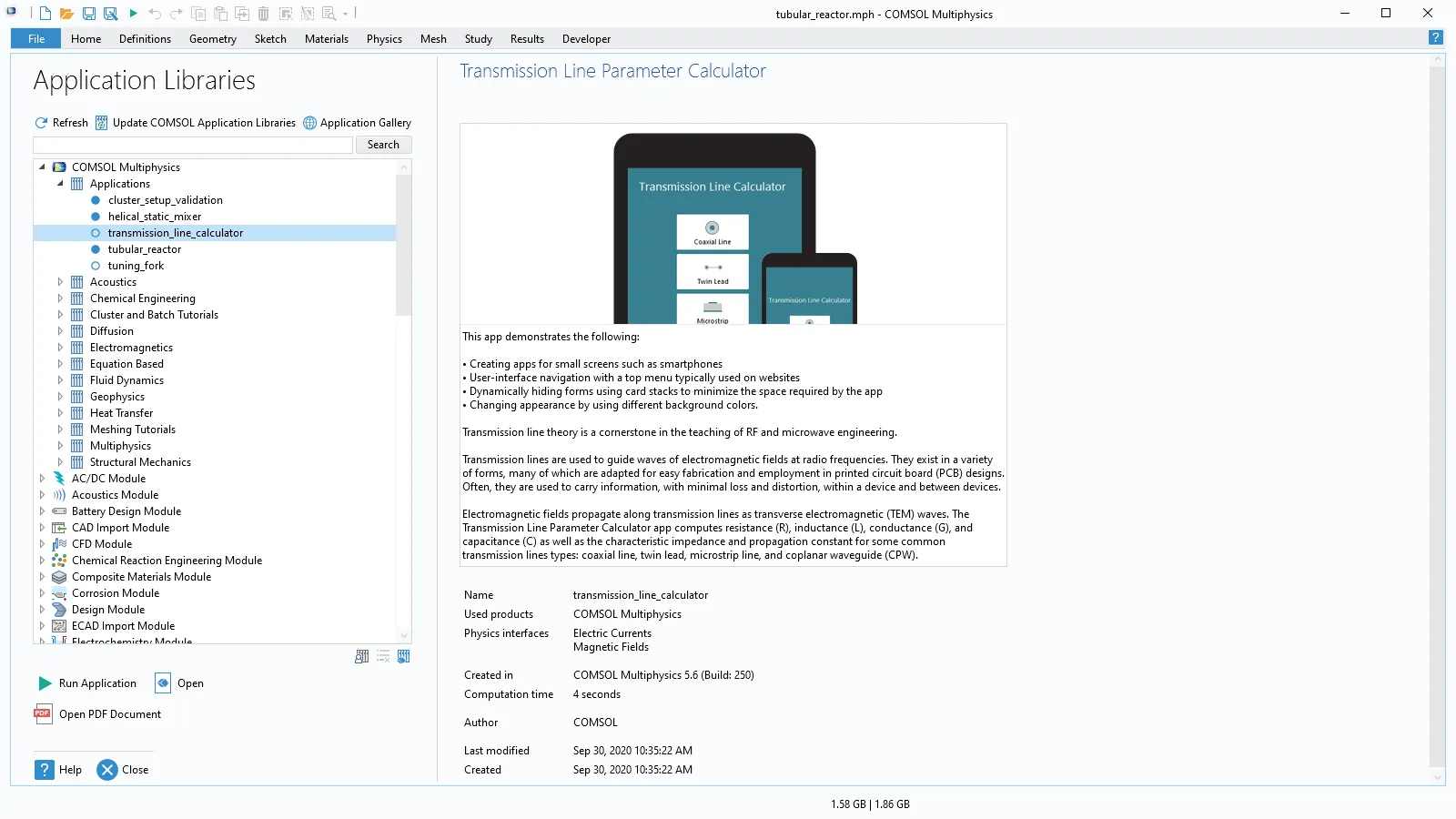Collapse the Applications folder
1456x819 pixels.
(60, 184)
